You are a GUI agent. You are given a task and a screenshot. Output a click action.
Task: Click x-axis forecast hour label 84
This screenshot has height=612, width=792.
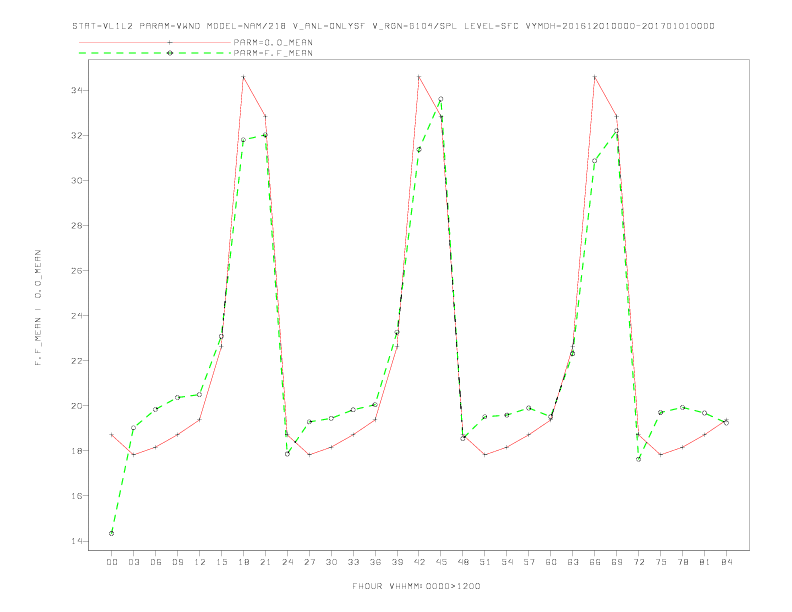(727, 562)
